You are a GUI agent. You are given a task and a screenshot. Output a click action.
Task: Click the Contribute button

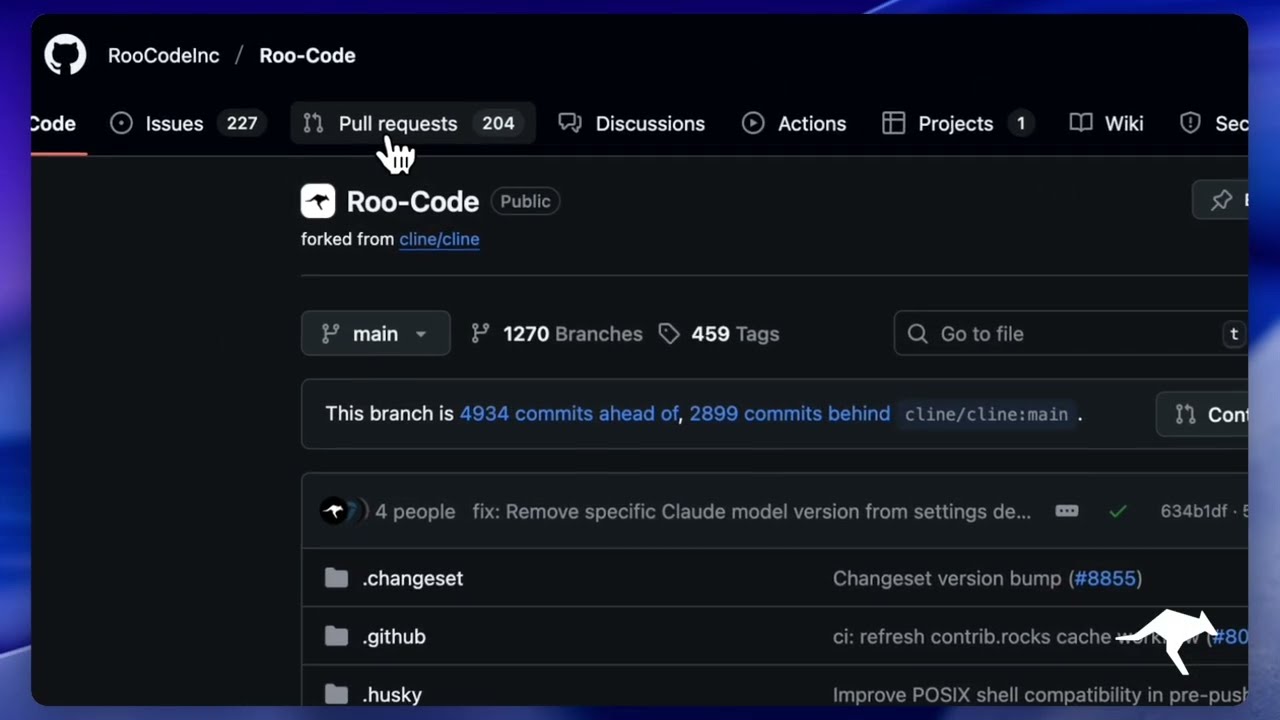(x=1202, y=414)
